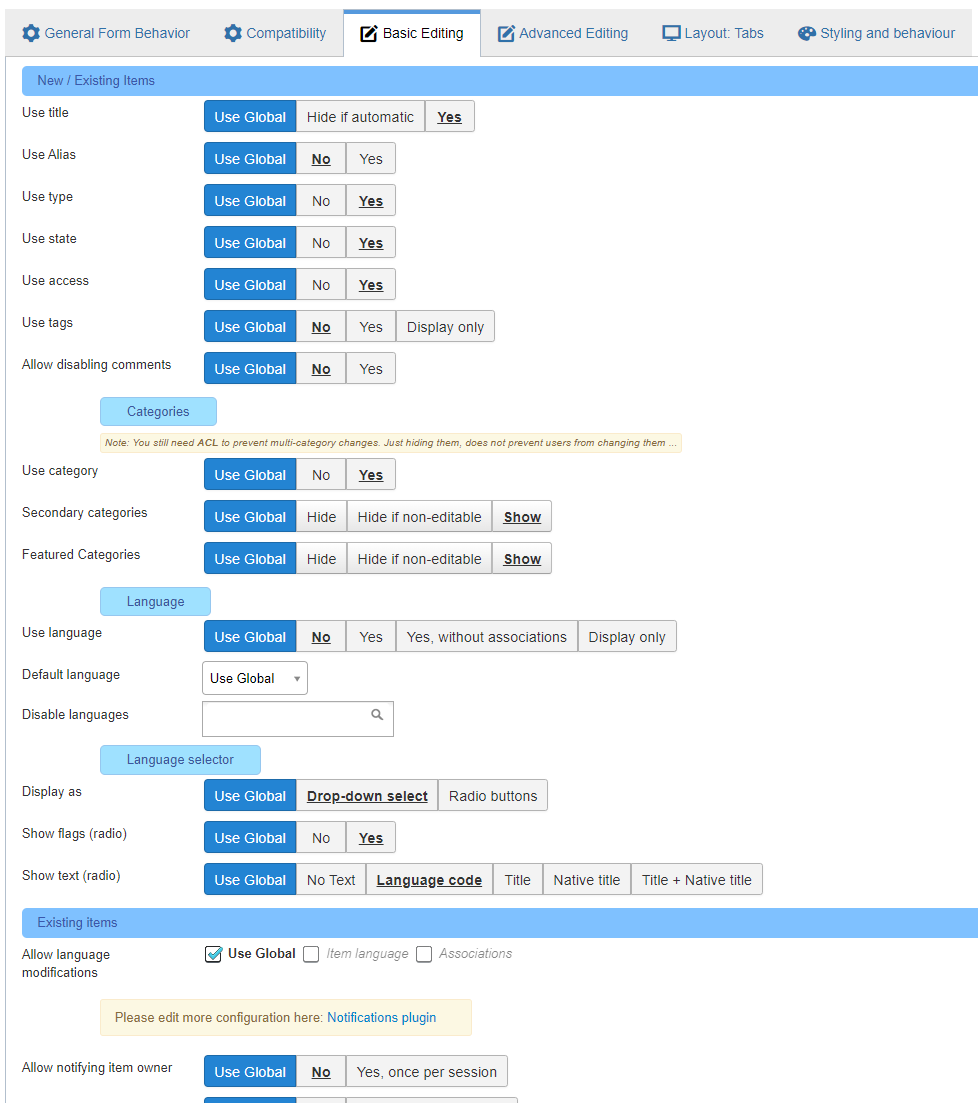The width and height of the screenshot is (978, 1103).
Task: Set Featured Categories to Hide
Action: (x=322, y=559)
